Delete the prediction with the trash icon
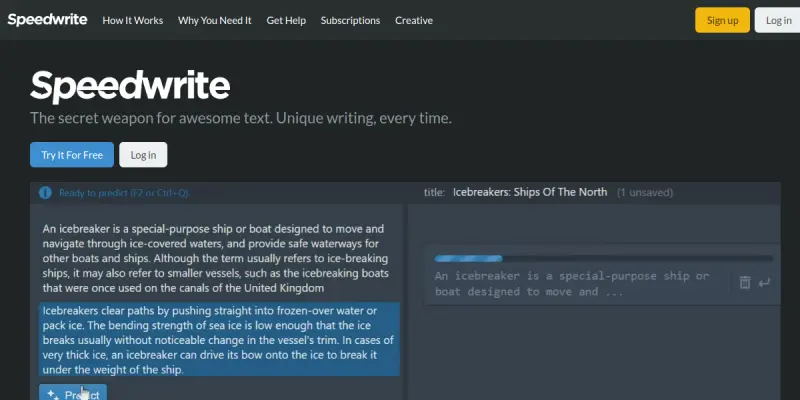Screen dimensions: 800x400 pos(745,282)
